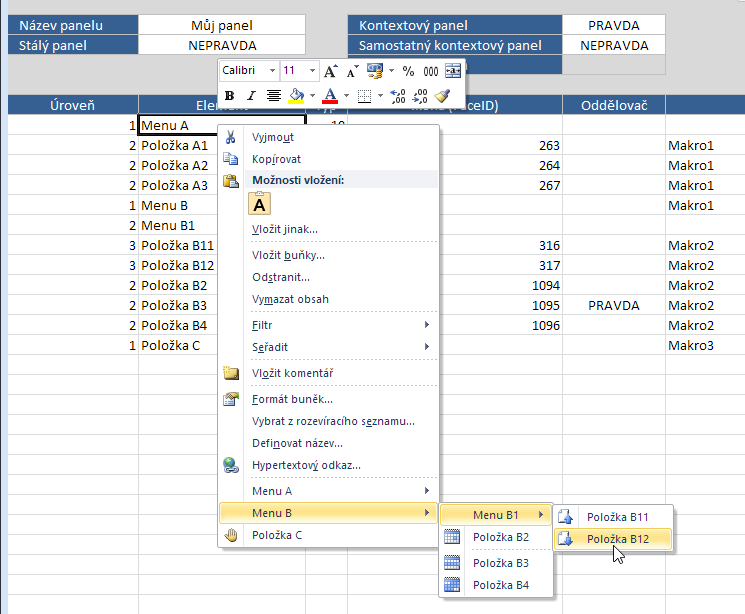Screen dimensions: 745x614
Task: Click Položka C in context menu
Action: tap(328, 535)
